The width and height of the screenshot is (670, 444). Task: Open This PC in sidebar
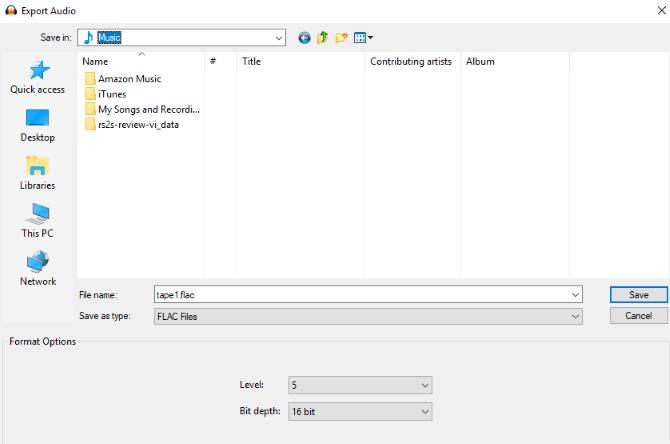(38, 221)
